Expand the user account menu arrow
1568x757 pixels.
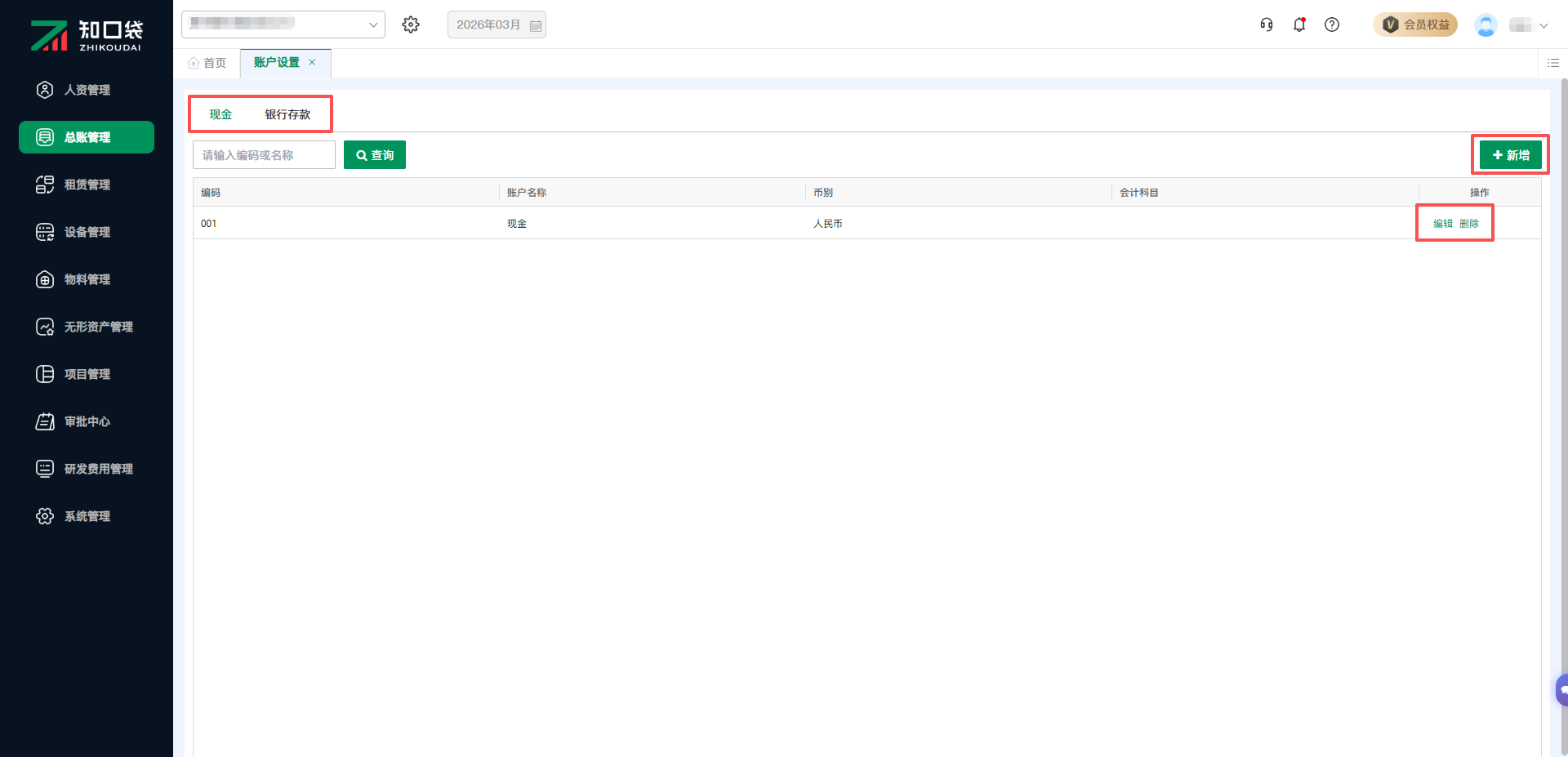point(1543,25)
